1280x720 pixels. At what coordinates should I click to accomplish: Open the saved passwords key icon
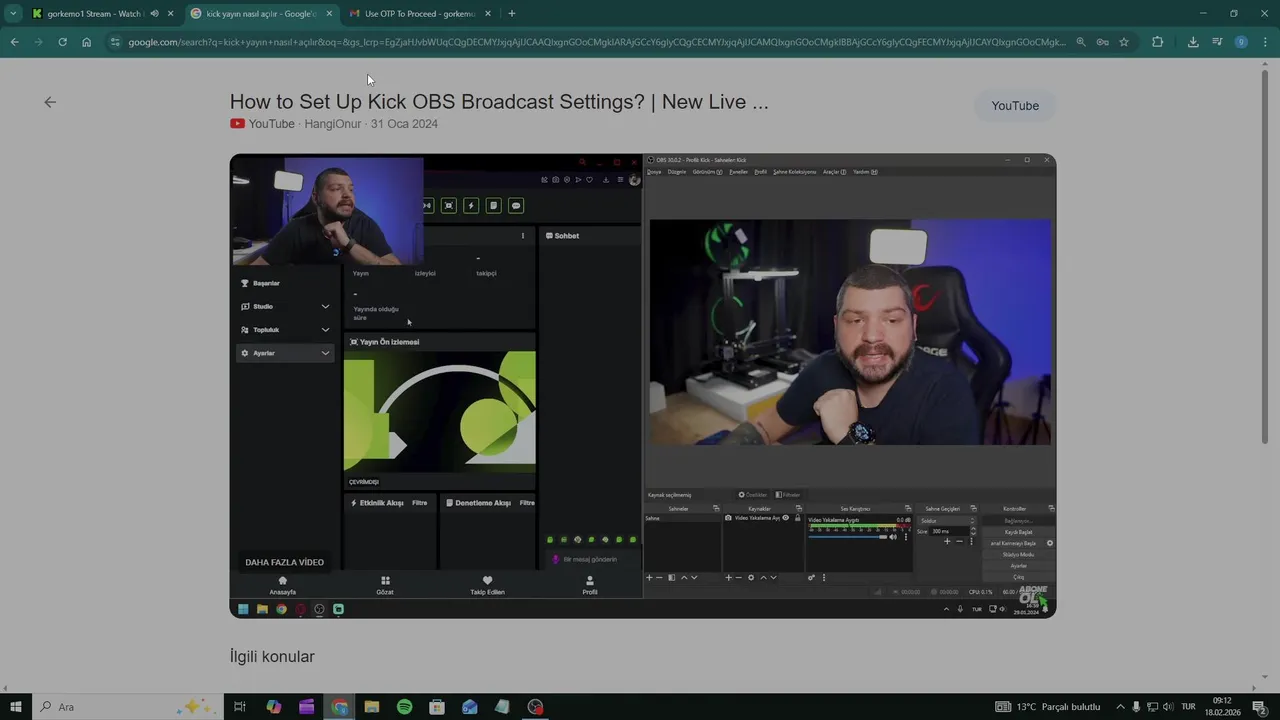pyautogui.click(x=1102, y=42)
